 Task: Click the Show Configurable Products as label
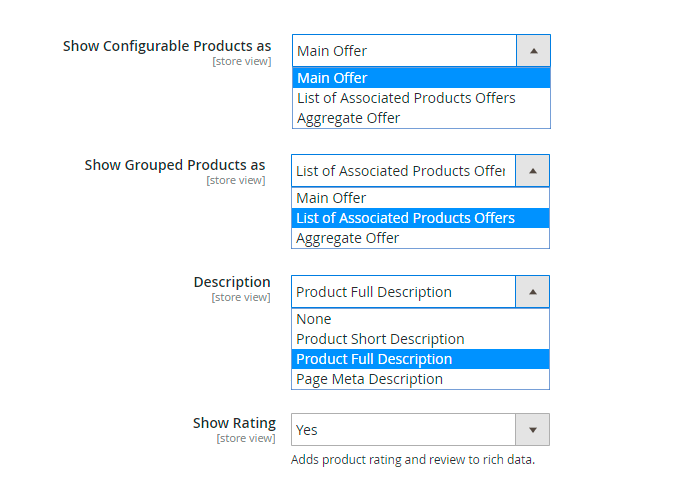167,46
